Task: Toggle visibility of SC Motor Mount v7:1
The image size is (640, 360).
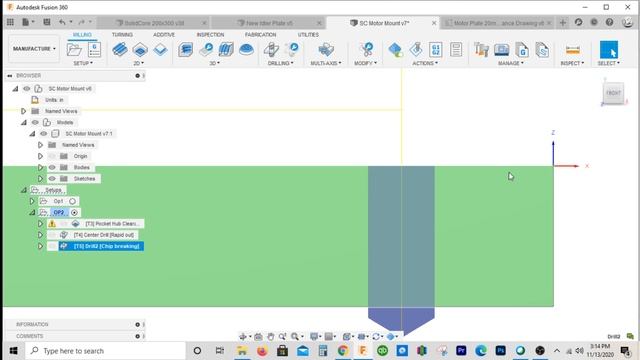Action: (44, 133)
